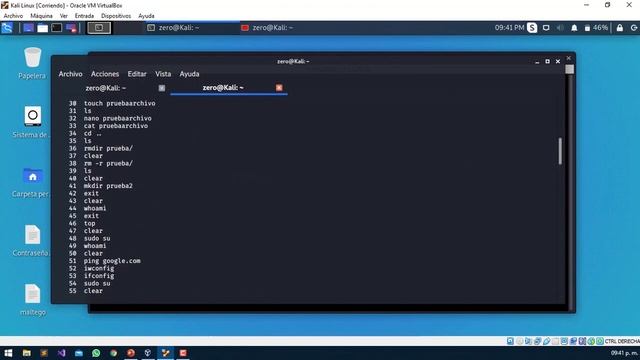Open maltego file on desktop

click(x=32, y=300)
